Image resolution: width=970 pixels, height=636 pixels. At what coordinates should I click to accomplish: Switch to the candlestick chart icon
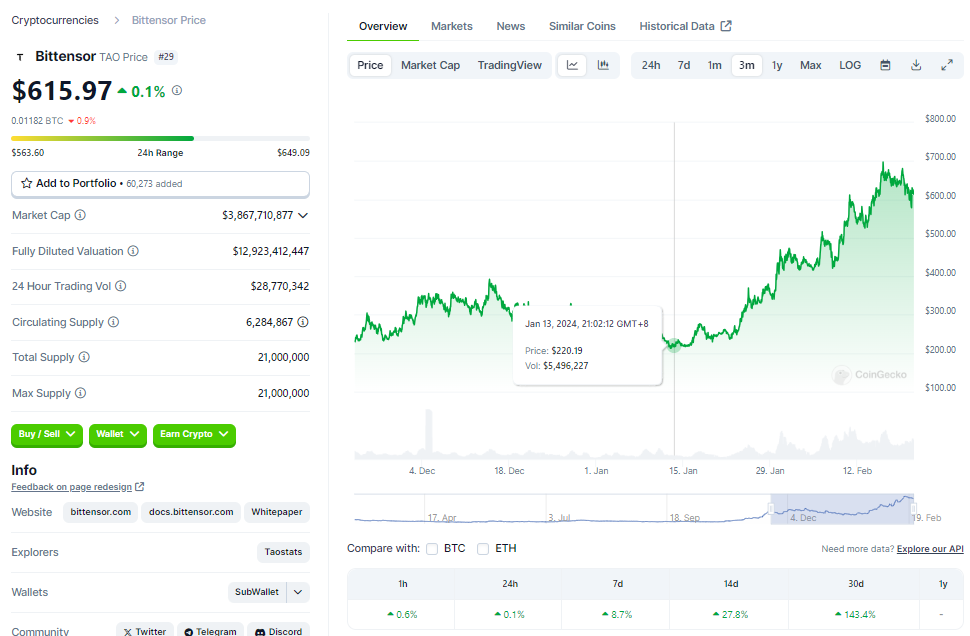point(603,65)
